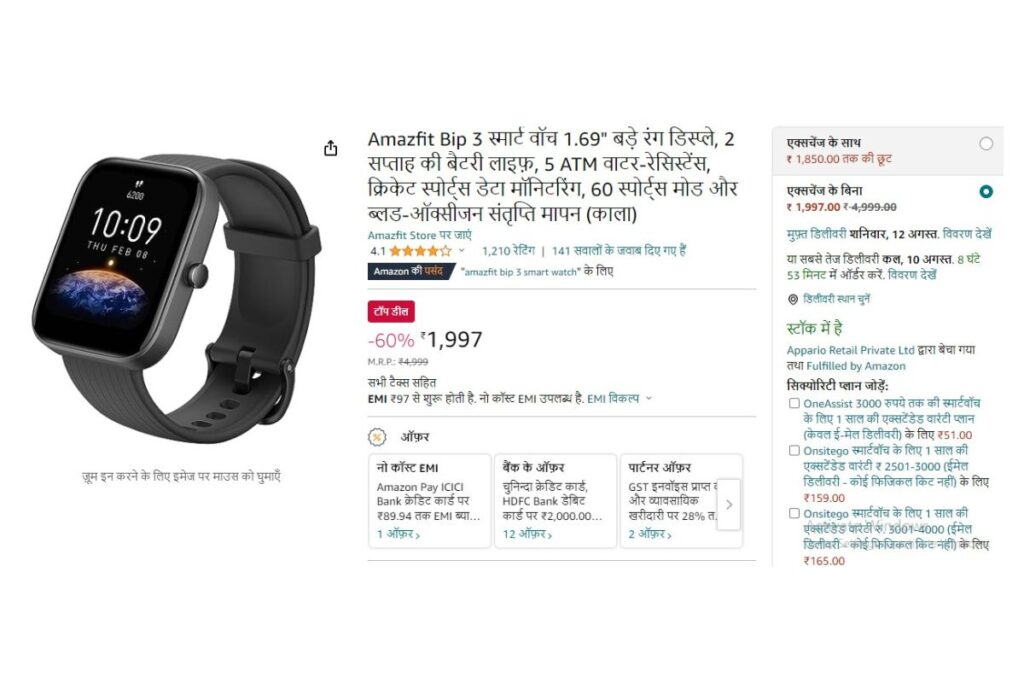Visit the Amazfit Store link
The height and width of the screenshot is (683, 1024).
[x=419, y=235]
